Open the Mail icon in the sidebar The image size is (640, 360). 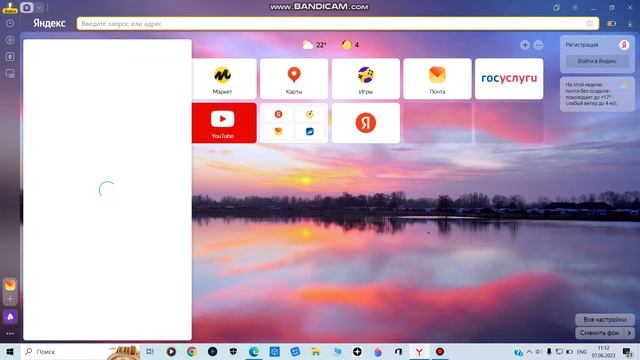(x=10, y=285)
